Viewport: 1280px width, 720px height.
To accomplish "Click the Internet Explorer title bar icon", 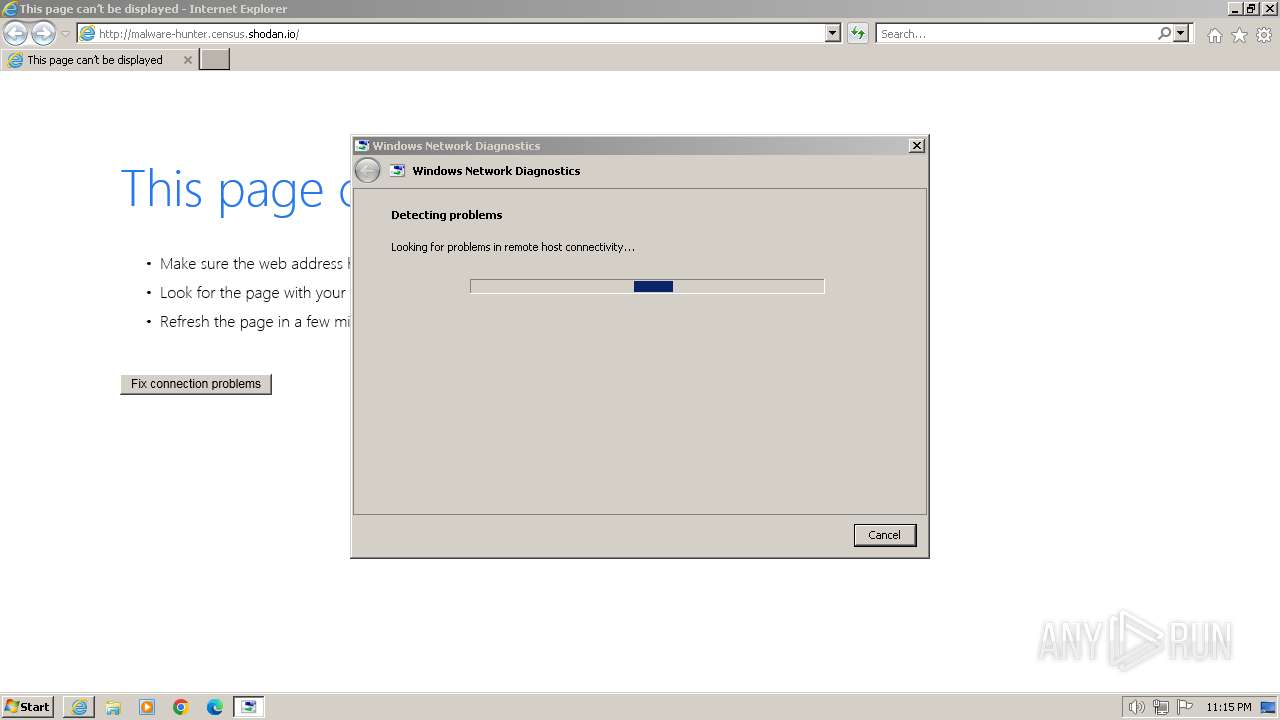I will point(10,9).
